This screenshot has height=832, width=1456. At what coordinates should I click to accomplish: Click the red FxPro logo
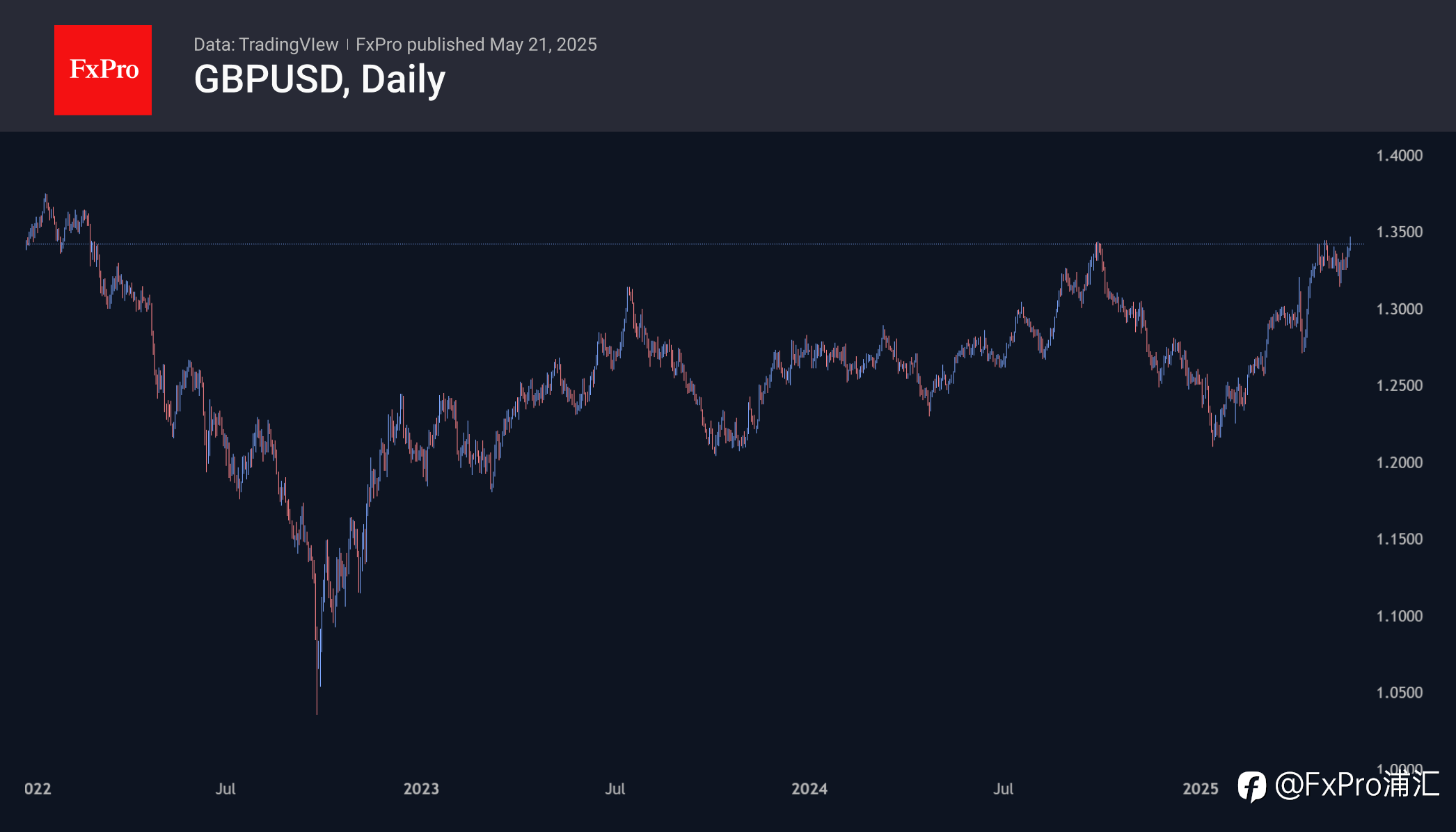pos(103,70)
